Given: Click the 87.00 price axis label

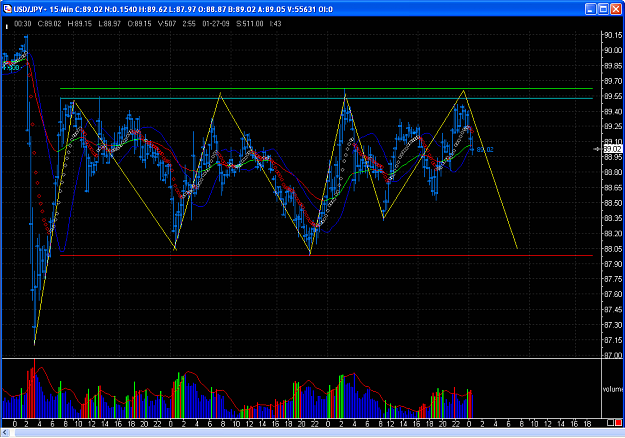Looking at the screenshot, I should 613,355.
